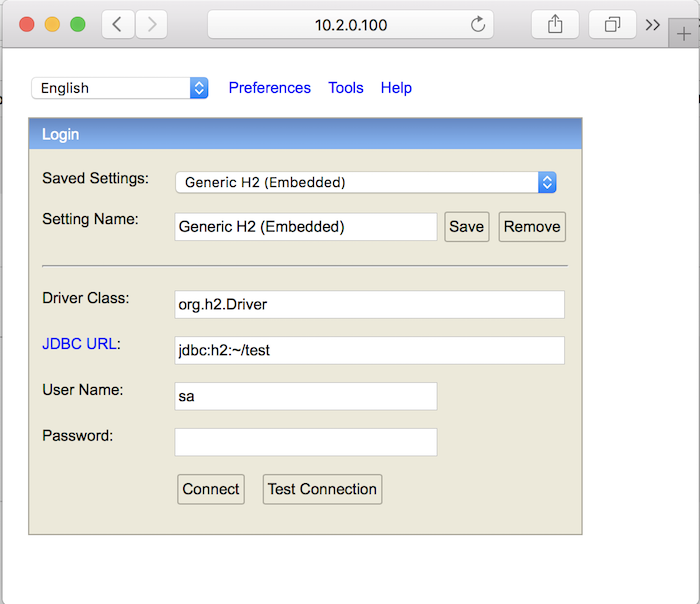
Task: Save the current setting
Action: (x=467, y=227)
